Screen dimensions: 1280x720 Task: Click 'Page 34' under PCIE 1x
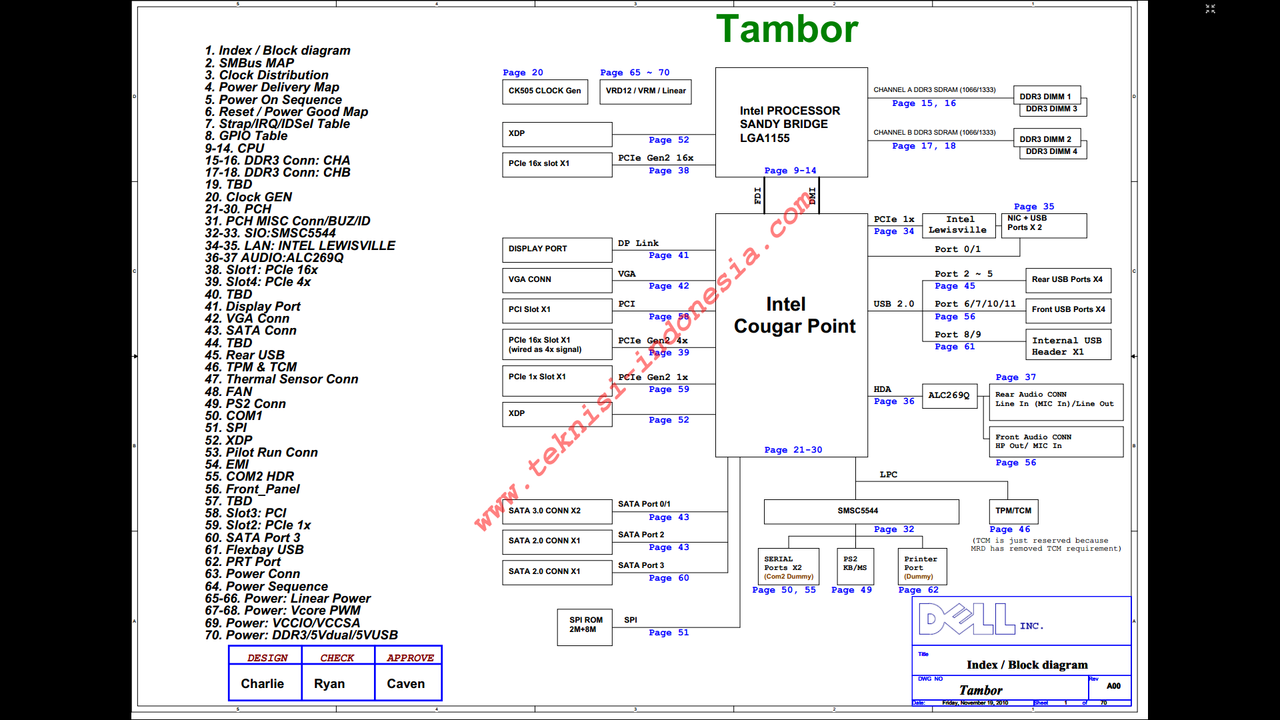coord(894,232)
